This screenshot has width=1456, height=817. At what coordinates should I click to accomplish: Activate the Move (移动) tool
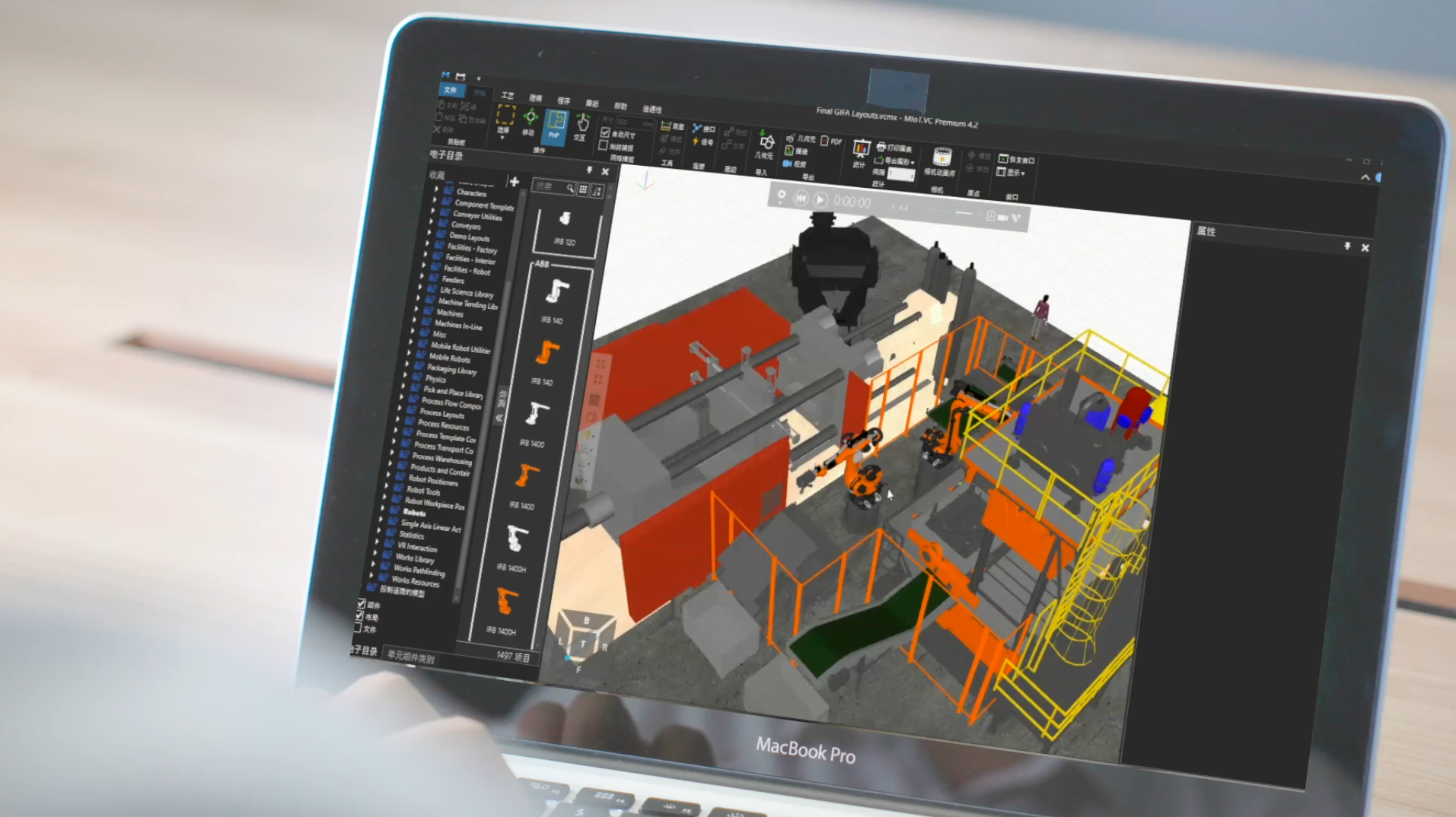point(530,121)
